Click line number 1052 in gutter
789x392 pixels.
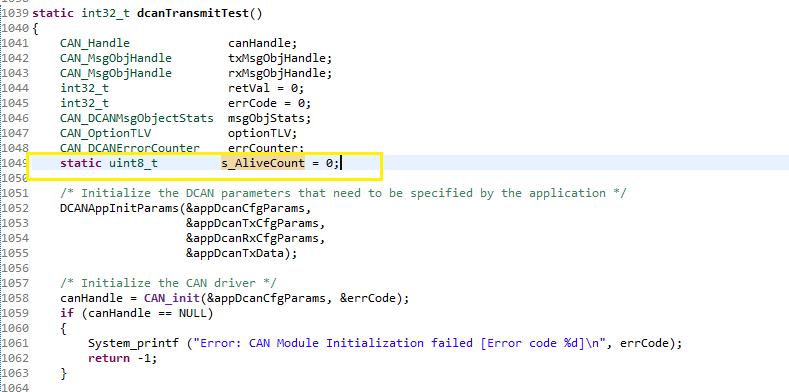pyautogui.click(x=15, y=208)
